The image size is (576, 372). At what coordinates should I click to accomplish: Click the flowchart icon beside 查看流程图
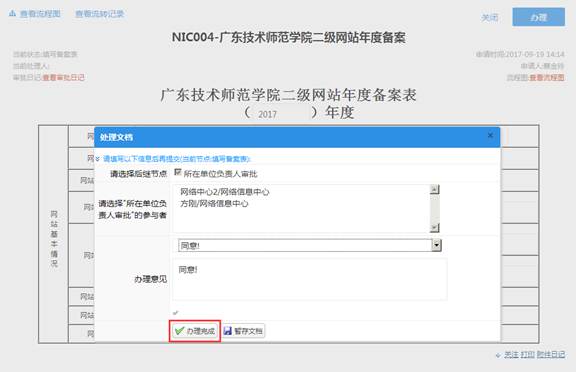pyautogui.click(x=12, y=14)
